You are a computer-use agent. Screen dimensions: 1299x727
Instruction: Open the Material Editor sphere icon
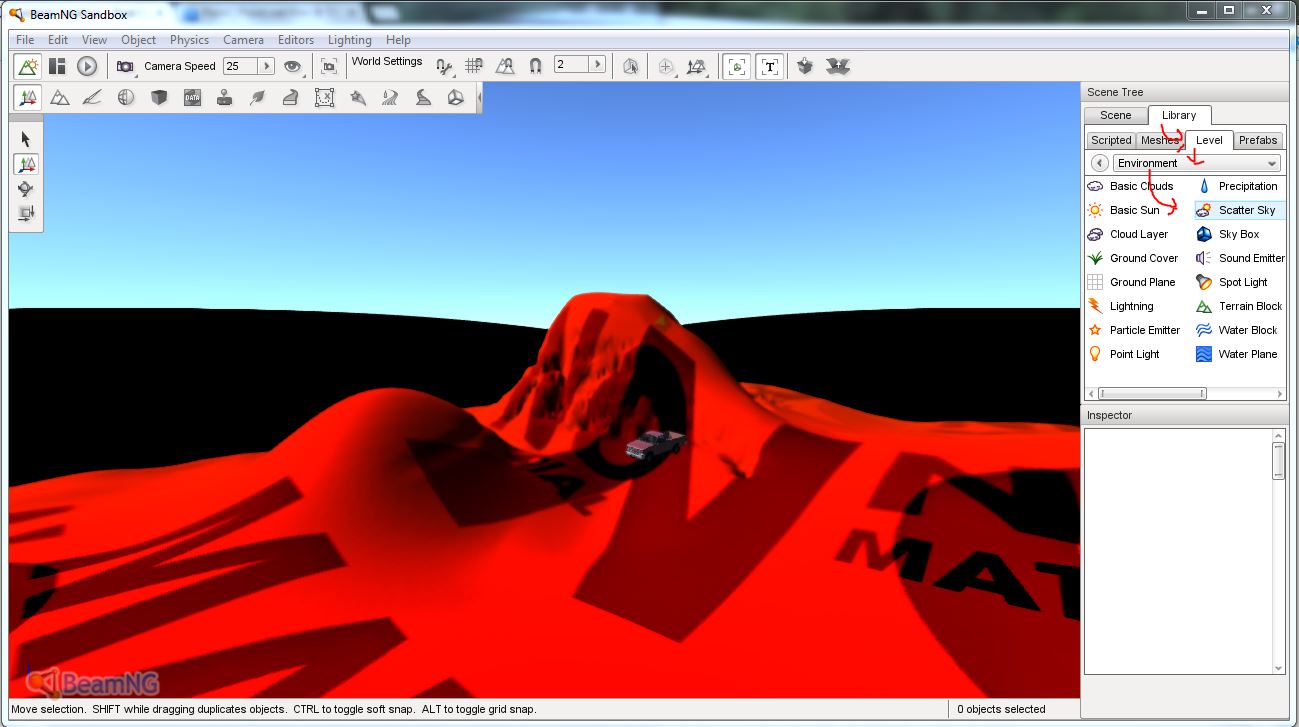[126, 97]
